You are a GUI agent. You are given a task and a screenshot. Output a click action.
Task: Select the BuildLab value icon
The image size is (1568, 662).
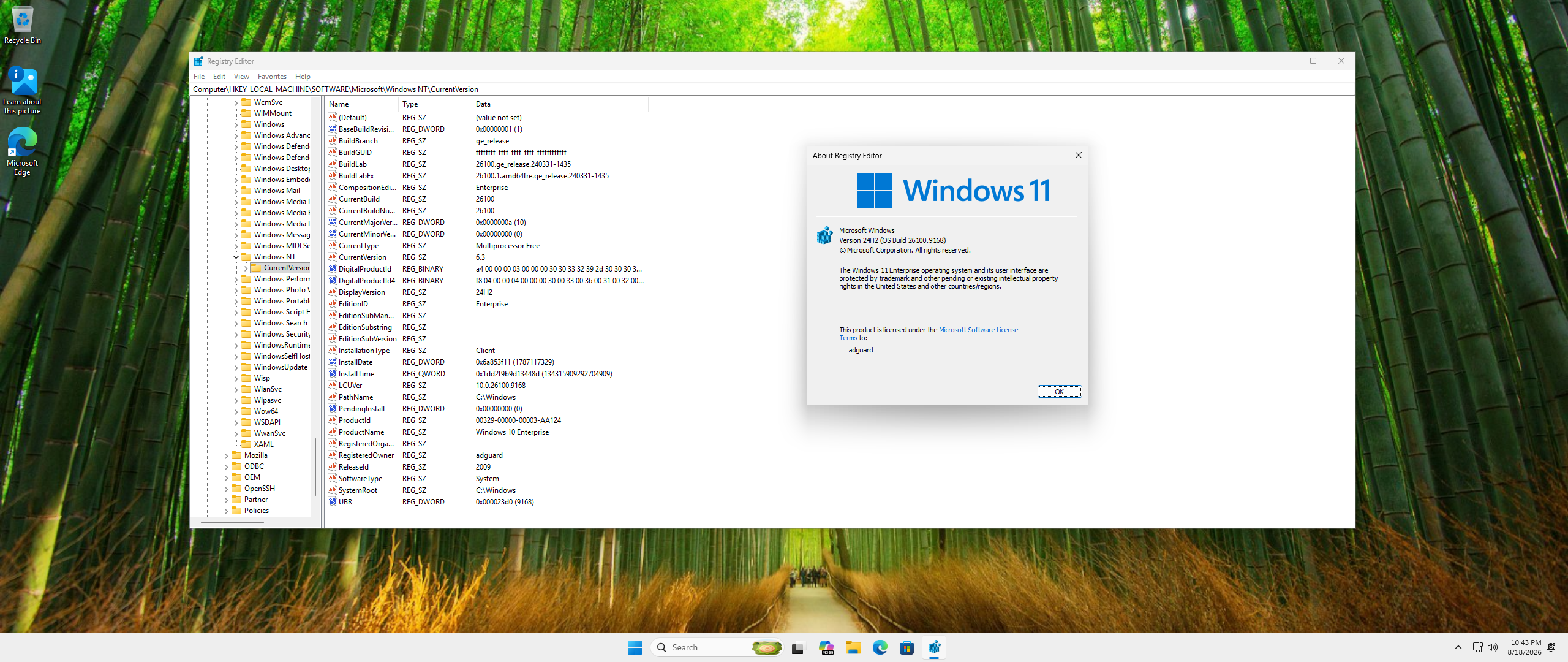tap(333, 164)
